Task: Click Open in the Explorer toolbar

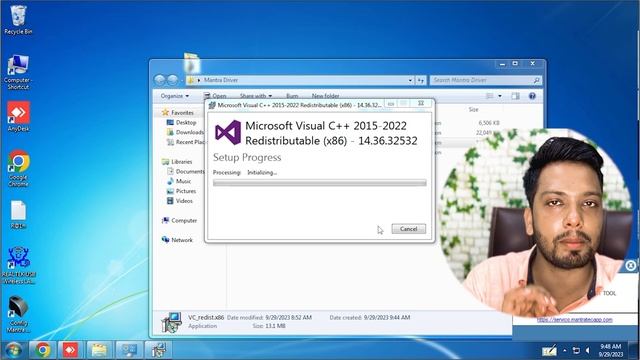Action: (215, 96)
